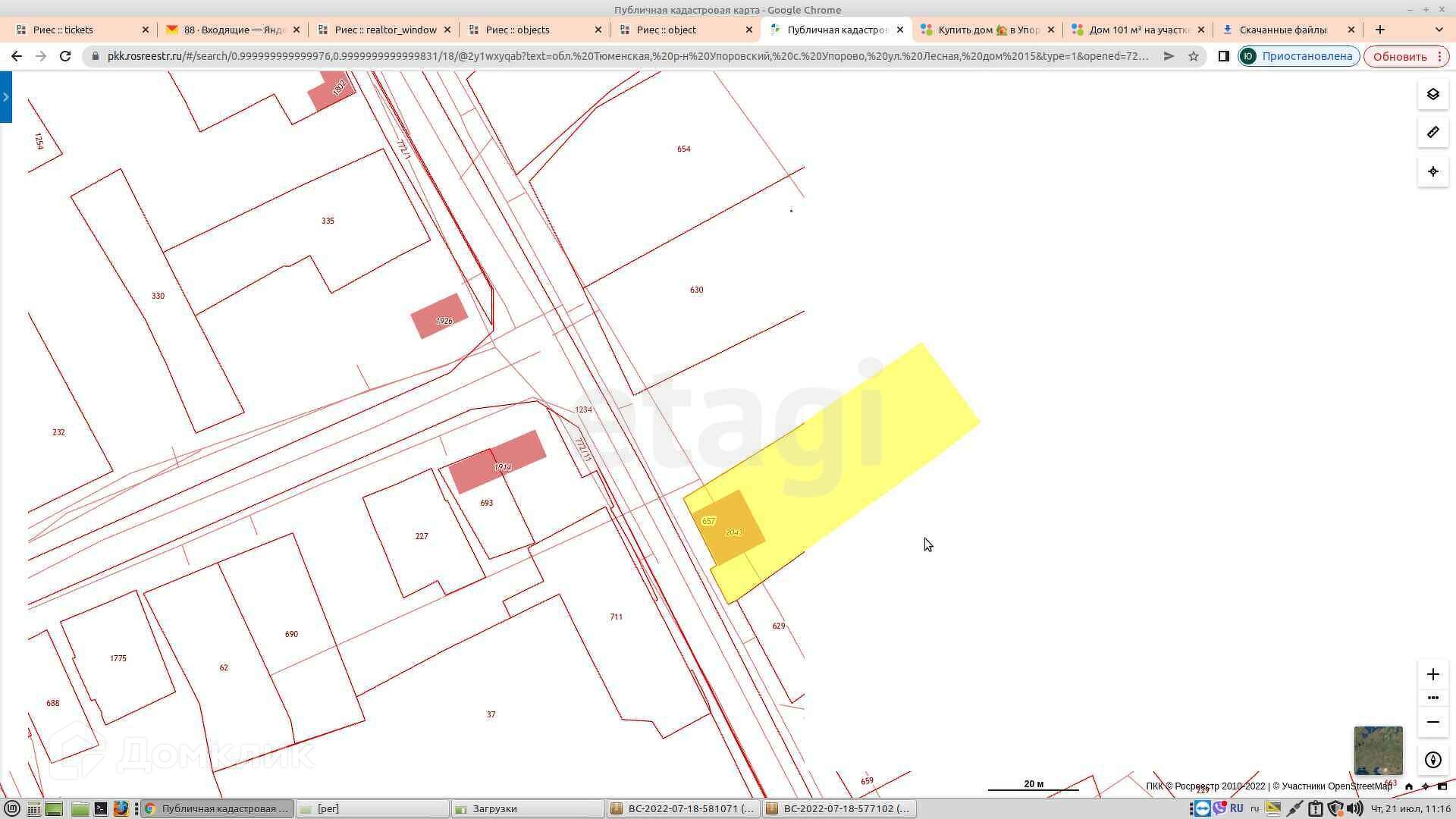Screen dimensions: 1456x819
Task: Click the Обновить browser button
Action: (1399, 56)
